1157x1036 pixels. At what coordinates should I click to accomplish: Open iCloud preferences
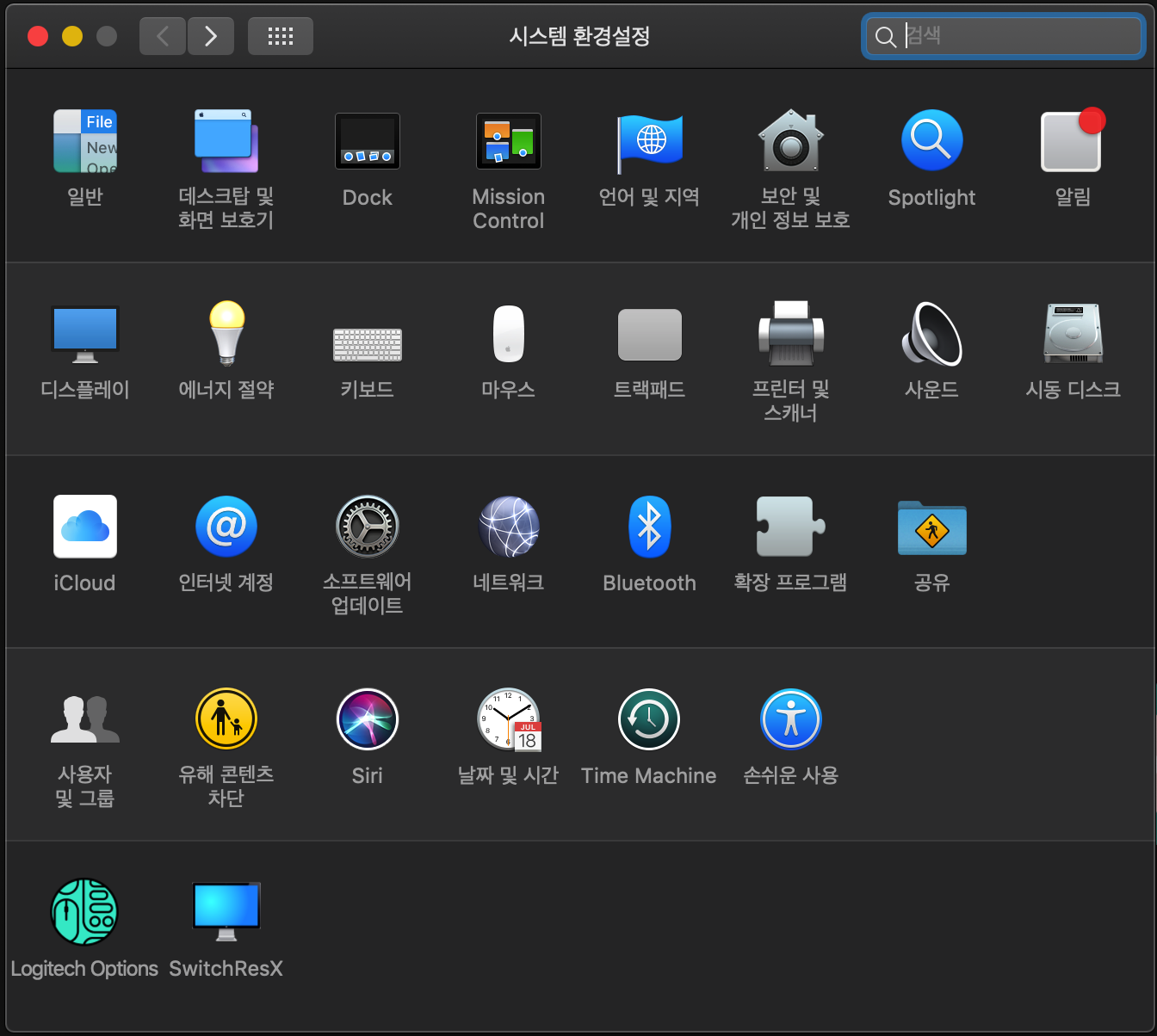pyautogui.click(x=85, y=527)
